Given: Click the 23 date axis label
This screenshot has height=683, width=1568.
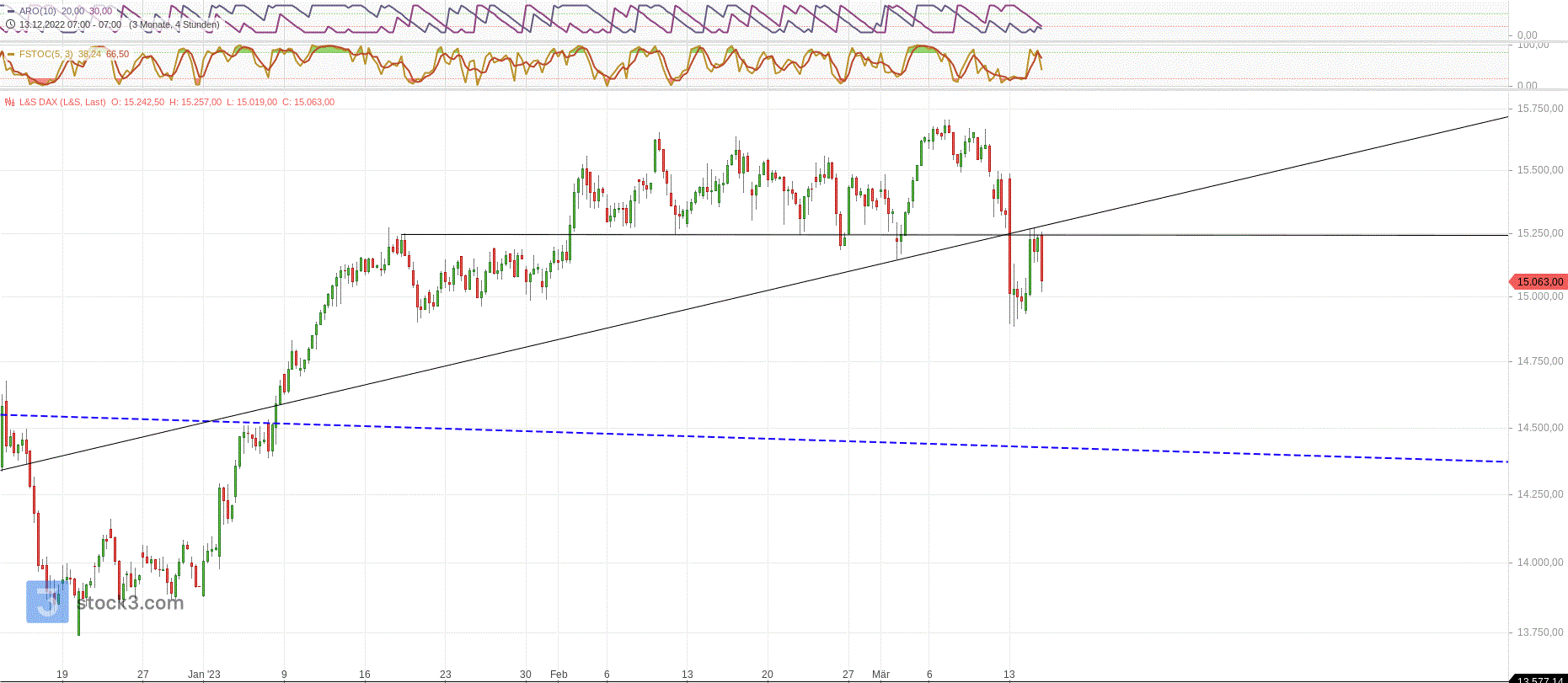Looking at the screenshot, I should 446,675.
